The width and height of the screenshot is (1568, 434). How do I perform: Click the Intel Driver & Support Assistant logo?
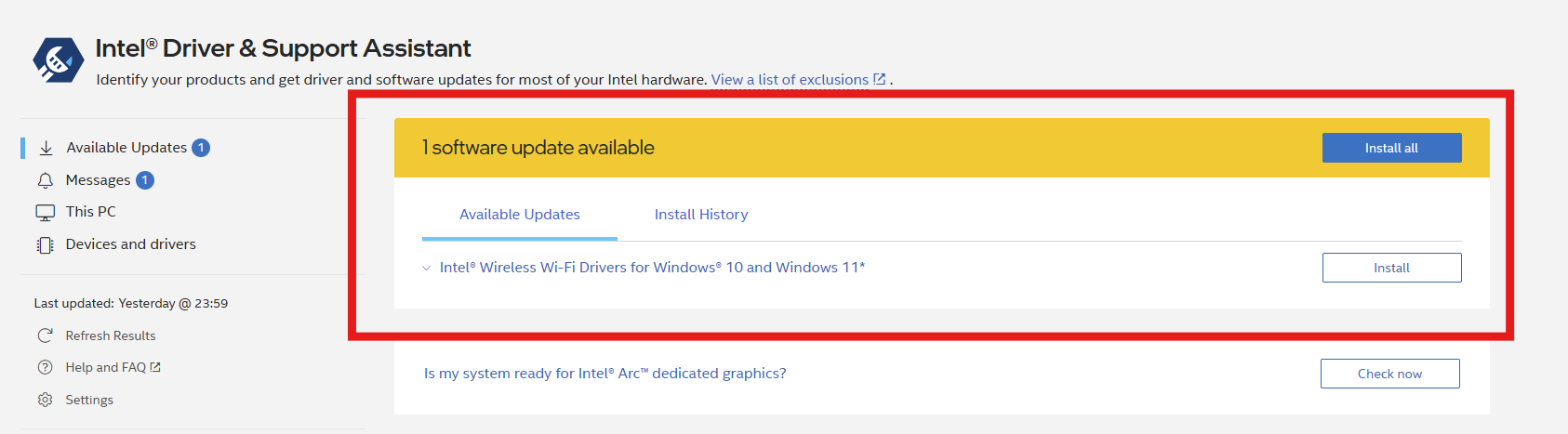[x=59, y=60]
